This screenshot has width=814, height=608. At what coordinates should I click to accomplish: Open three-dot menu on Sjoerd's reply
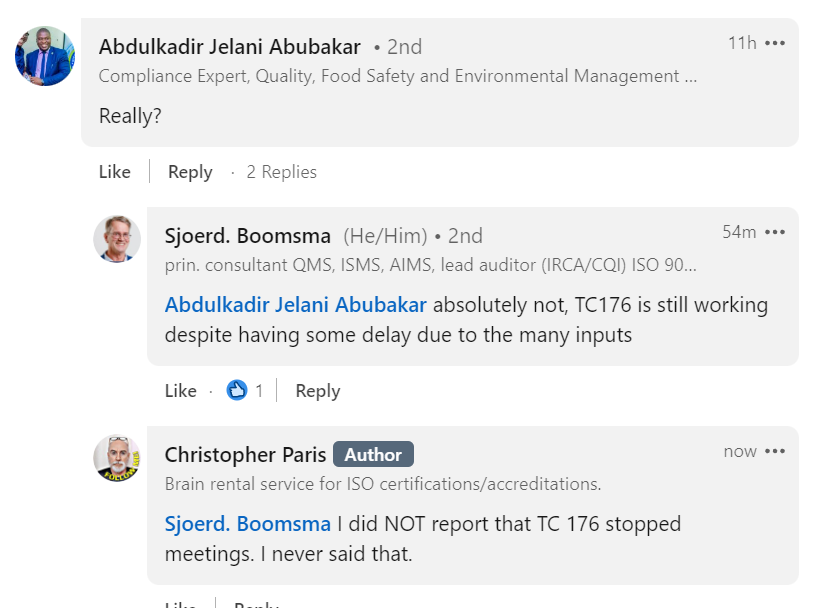(775, 232)
